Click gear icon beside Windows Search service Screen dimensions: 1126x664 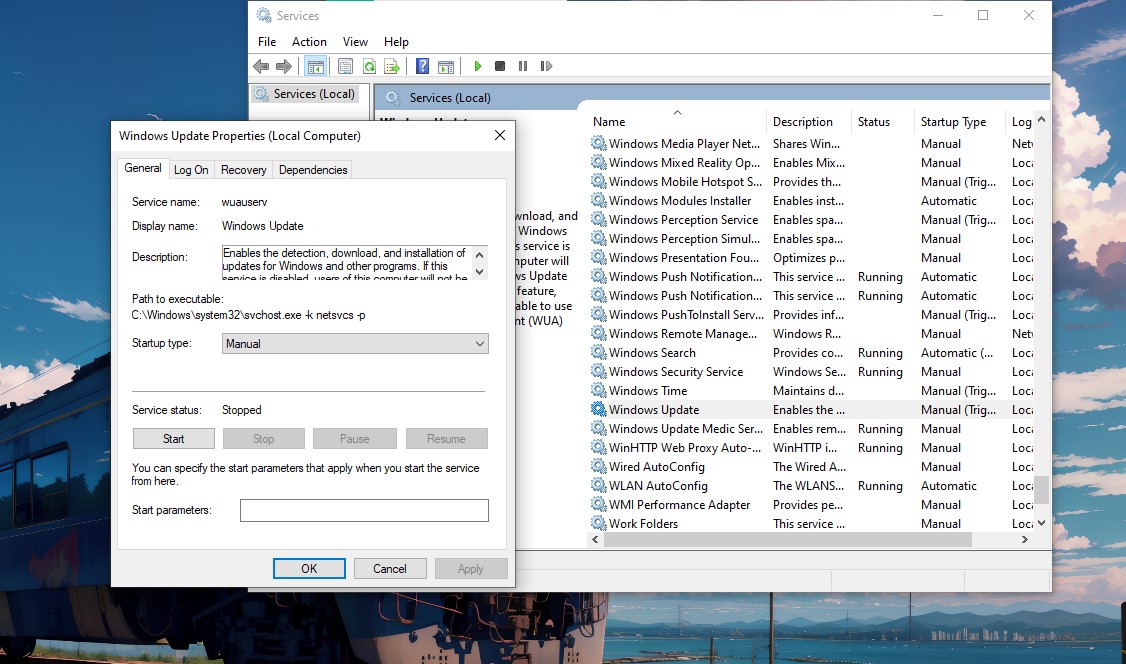598,352
